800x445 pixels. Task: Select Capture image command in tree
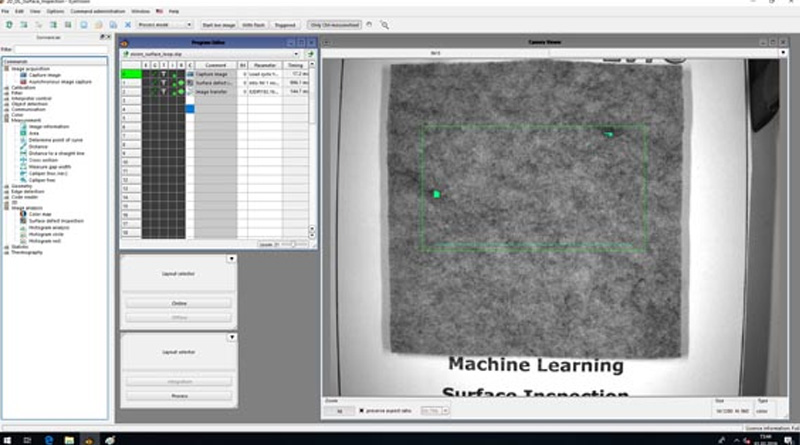pos(42,76)
